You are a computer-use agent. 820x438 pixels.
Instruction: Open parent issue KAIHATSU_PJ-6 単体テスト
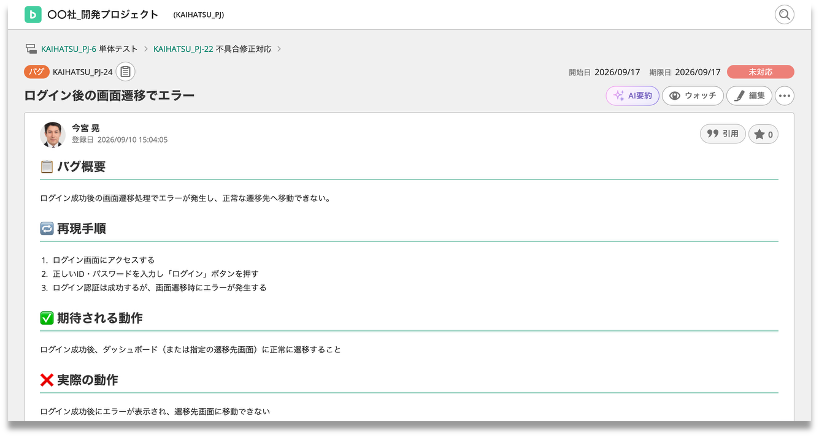tap(89, 49)
